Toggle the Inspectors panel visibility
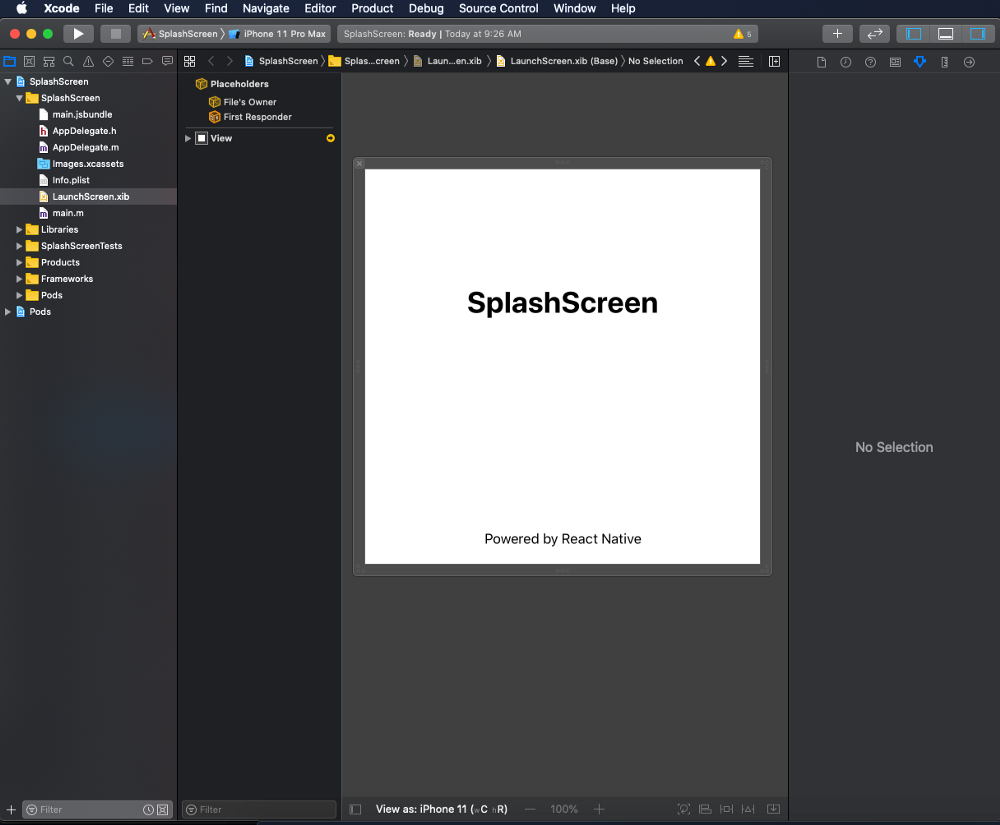This screenshot has width=1000, height=825. (x=978, y=34)
